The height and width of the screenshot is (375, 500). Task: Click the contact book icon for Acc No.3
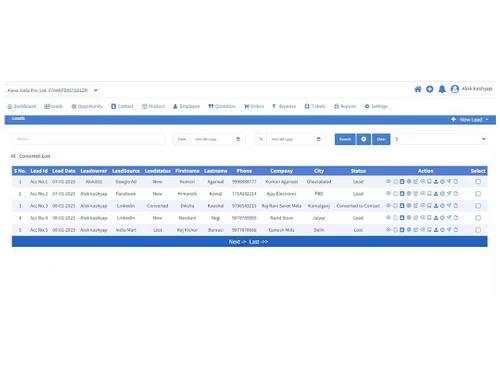[x=402, y=206]
